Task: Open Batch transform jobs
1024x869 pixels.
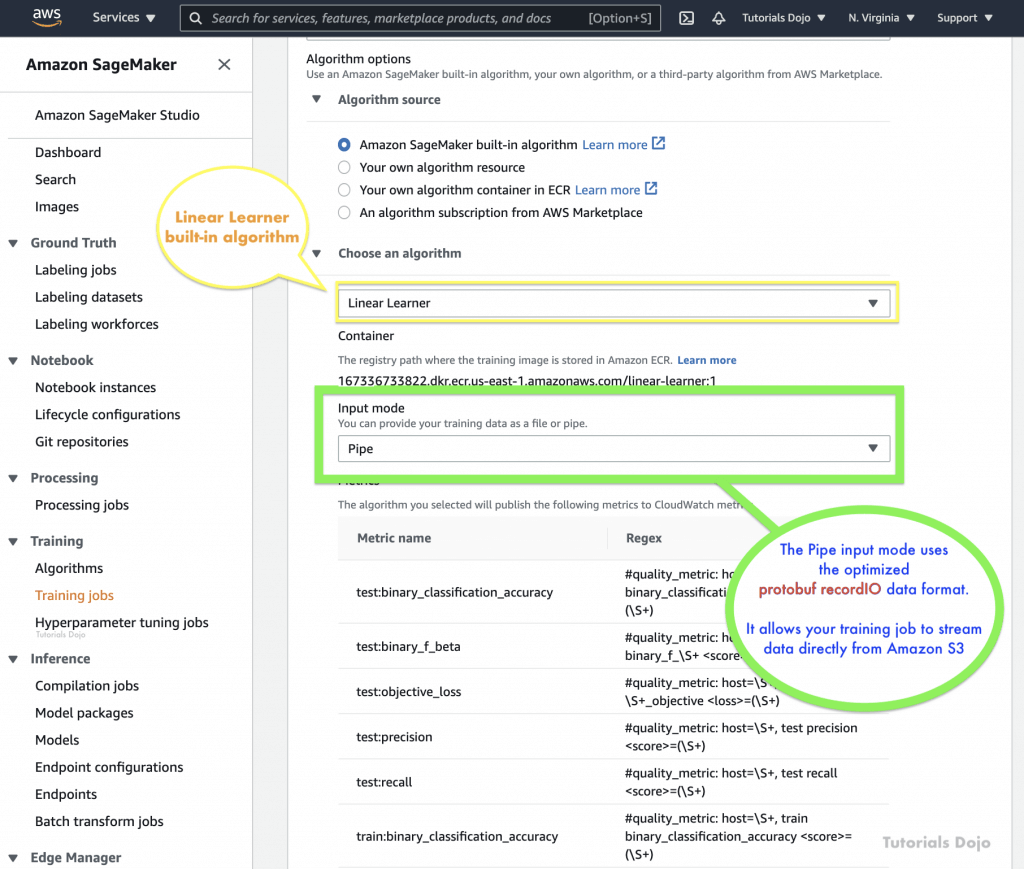Action: pos(99,821)
